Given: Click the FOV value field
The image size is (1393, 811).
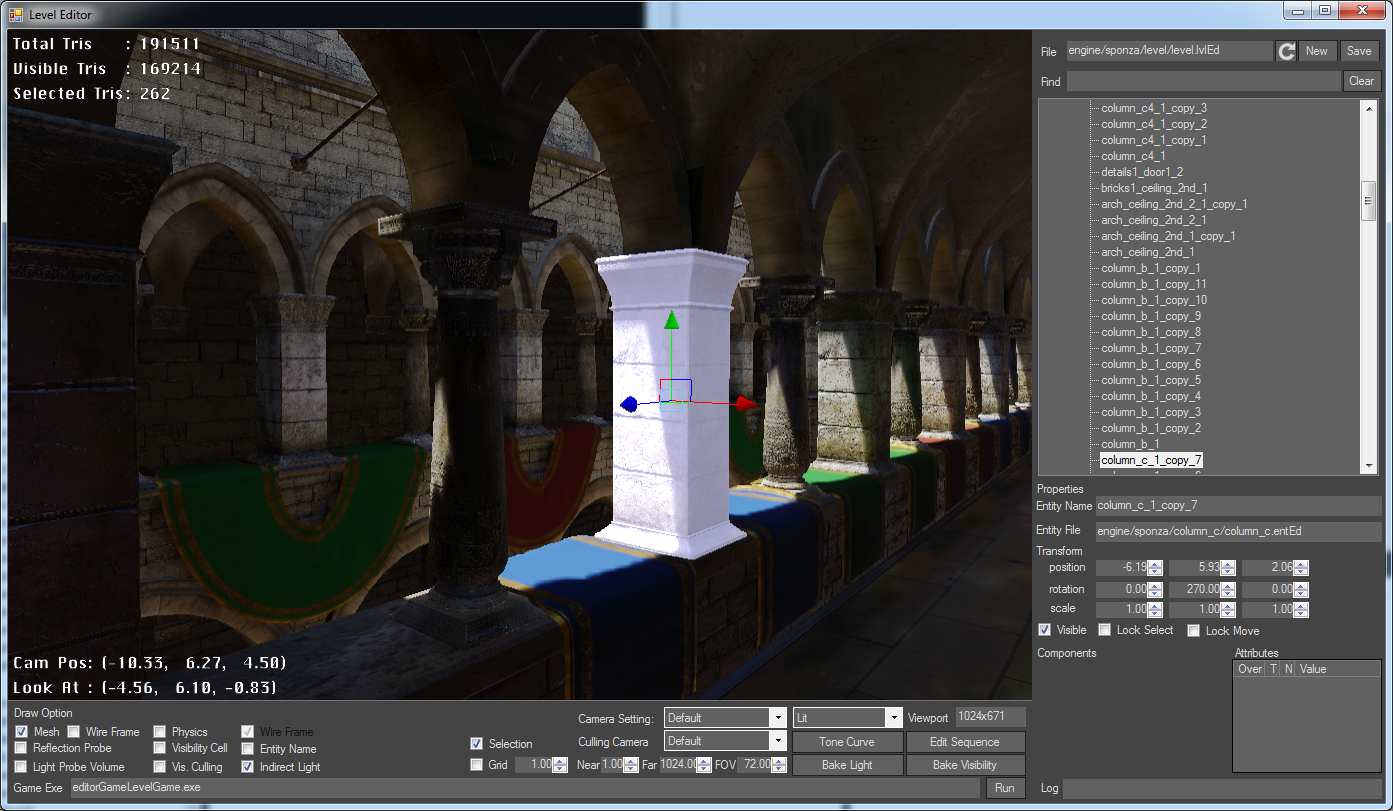Looking at the screenshot, I should coord(754,765).
